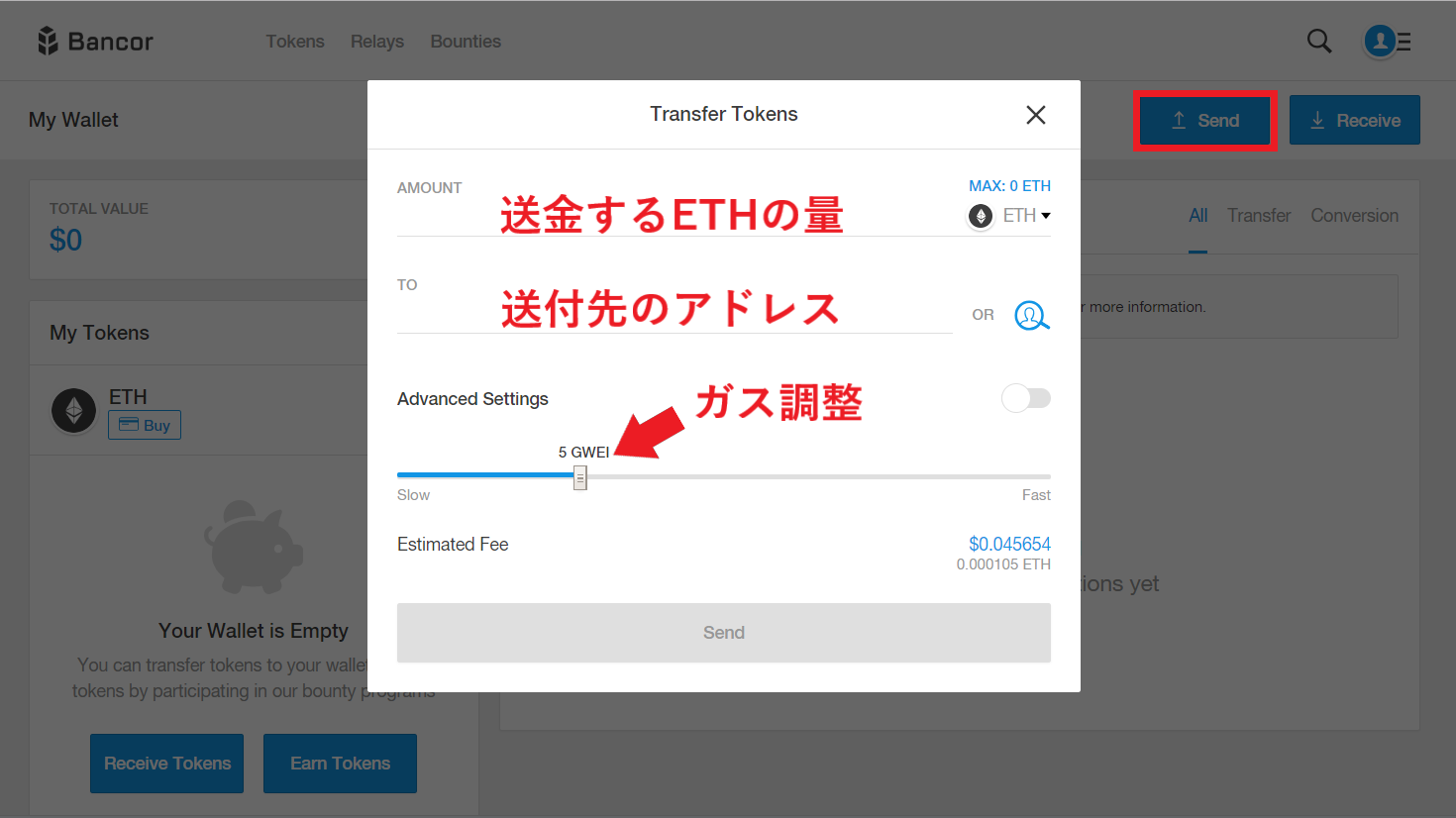The height and width of the screenshot is (818, 1456).
Task: Click the Bancor logo
Action: click(x=95, y=41)
